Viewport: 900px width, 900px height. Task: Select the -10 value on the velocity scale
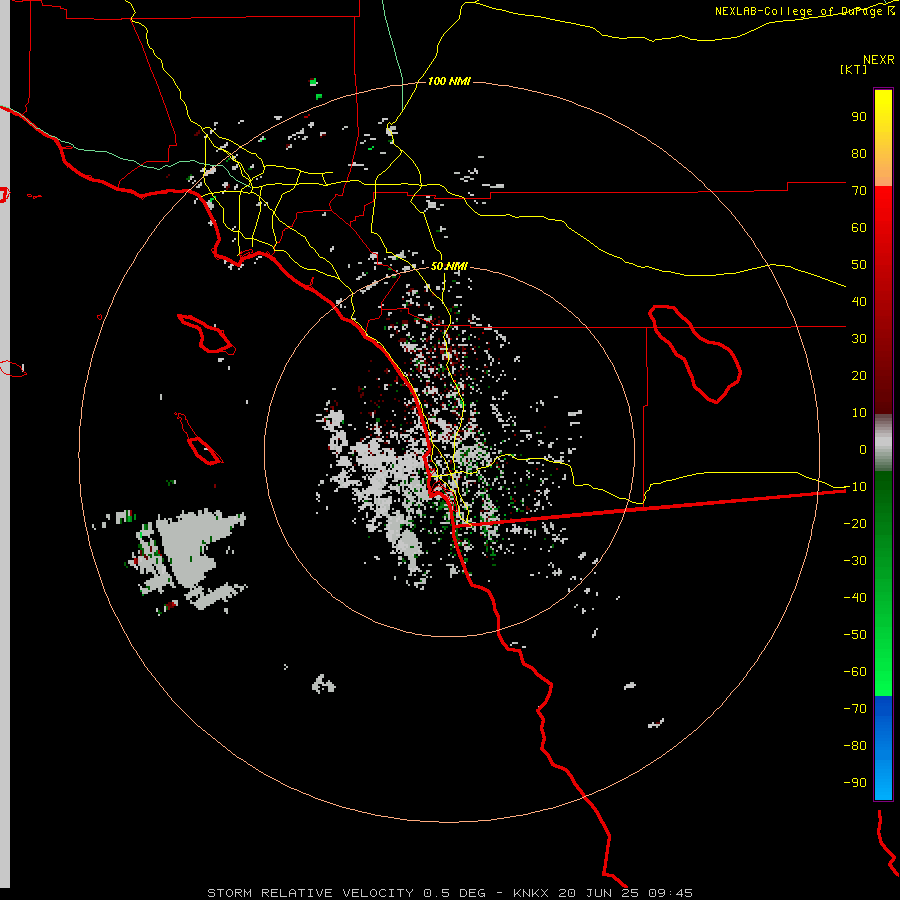click(x=855, y=487)
